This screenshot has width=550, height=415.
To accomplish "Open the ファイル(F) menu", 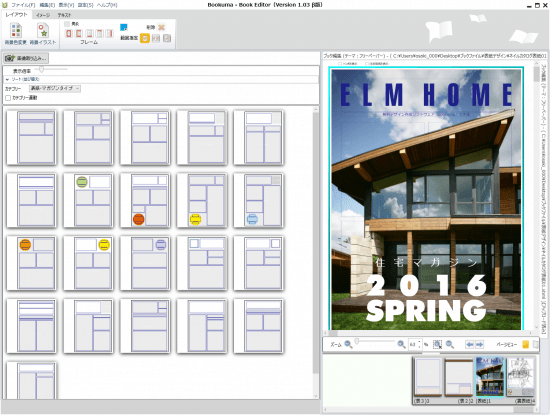I will click(x=23, y=5).
